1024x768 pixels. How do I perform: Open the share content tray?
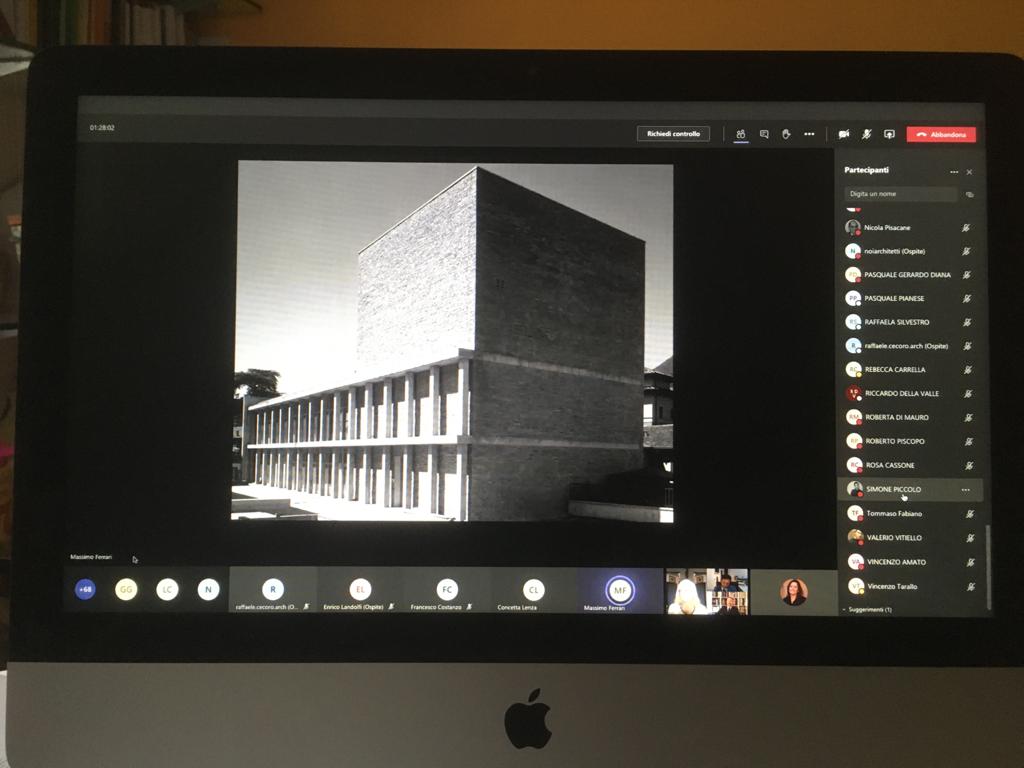889,134
